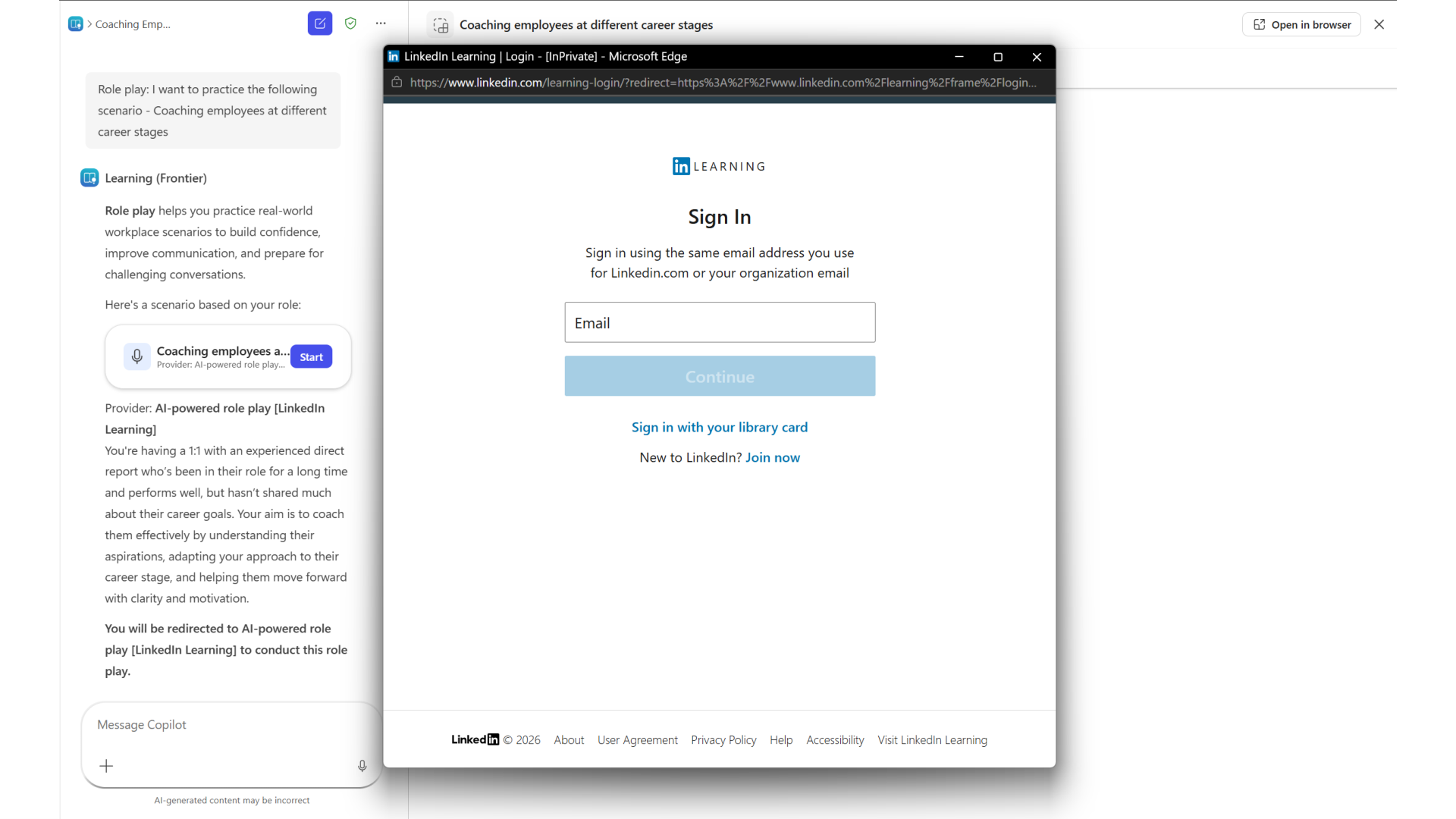Open the Coaching Emp... breadcrumb title
This screenshot has height=819, width=1456.
[x=133, y=24]
